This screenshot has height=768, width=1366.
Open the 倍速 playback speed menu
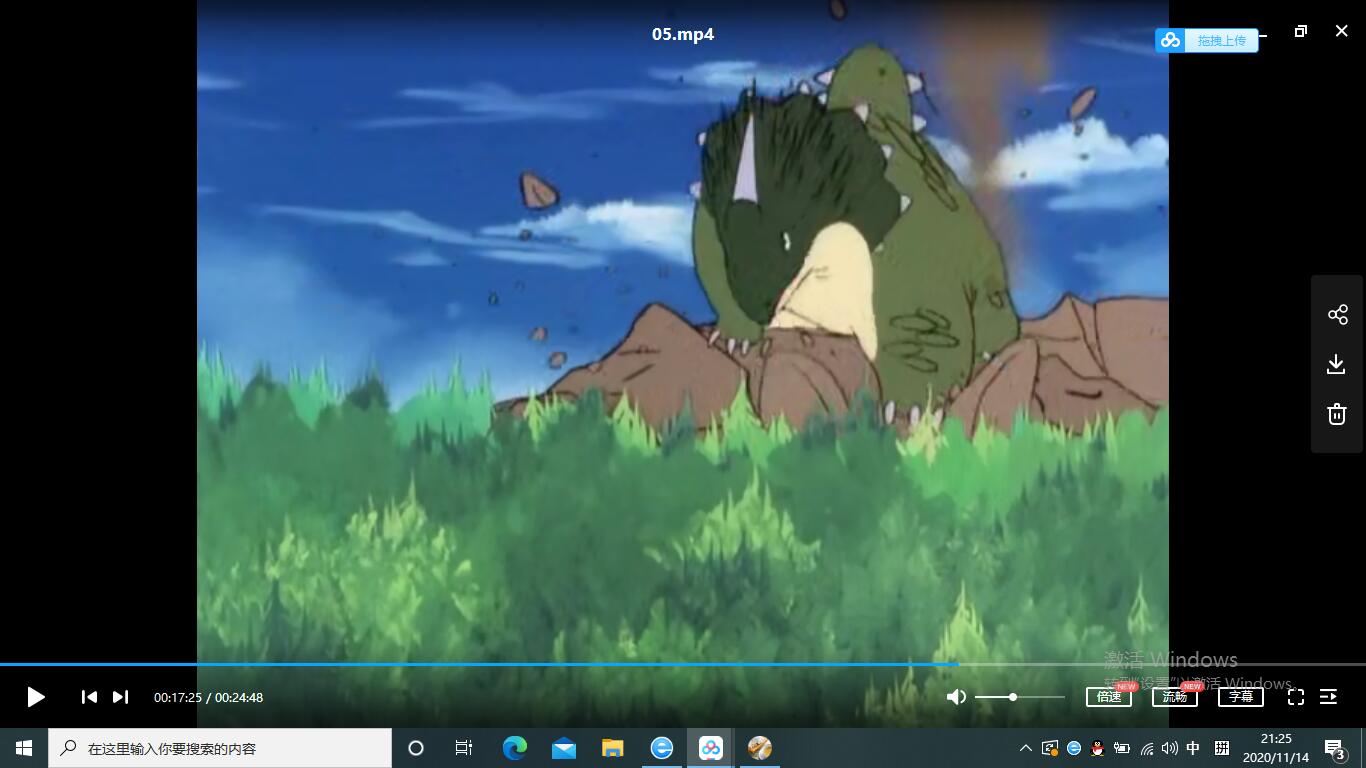1109,697
